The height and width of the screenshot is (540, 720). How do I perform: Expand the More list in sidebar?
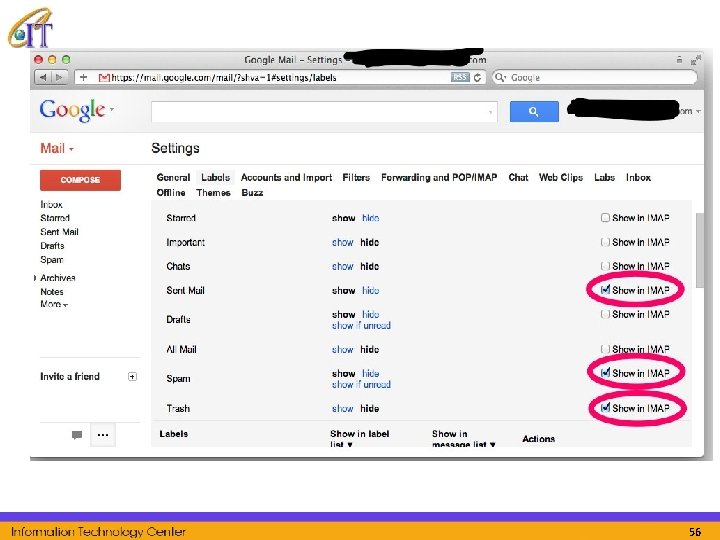point(54,304)
